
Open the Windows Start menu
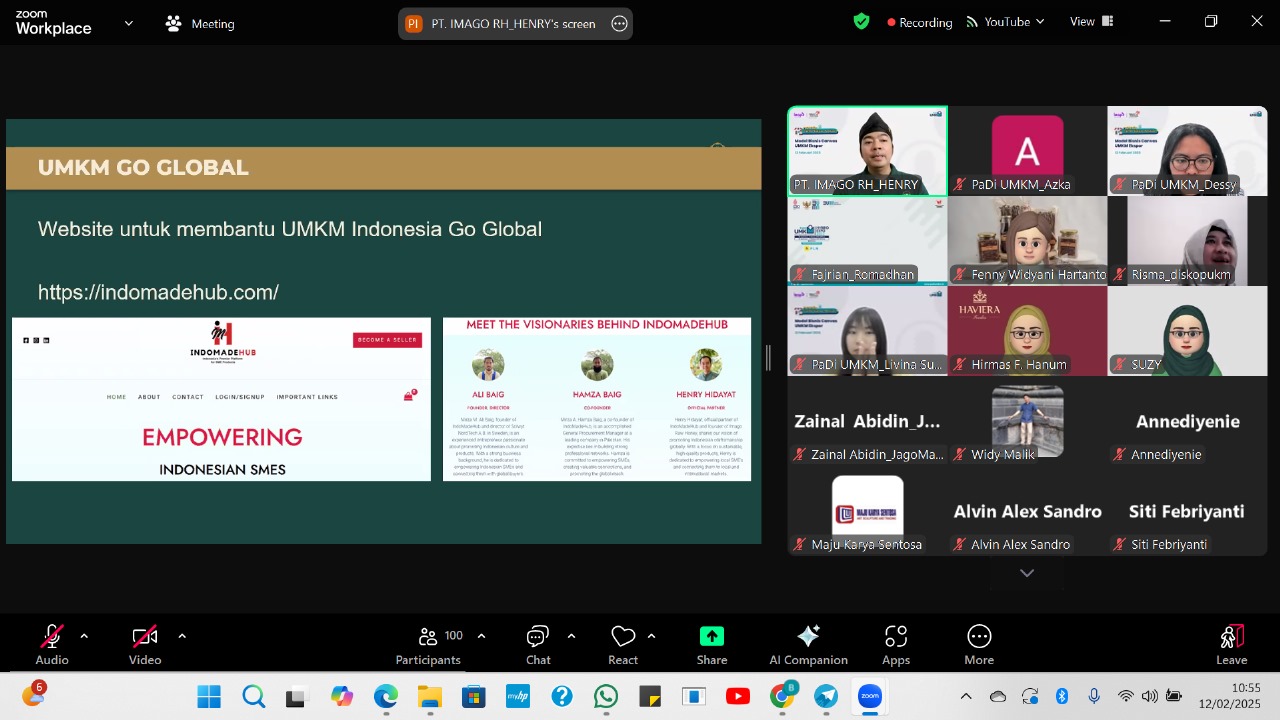pyautogui.click(x=209, y=697)
